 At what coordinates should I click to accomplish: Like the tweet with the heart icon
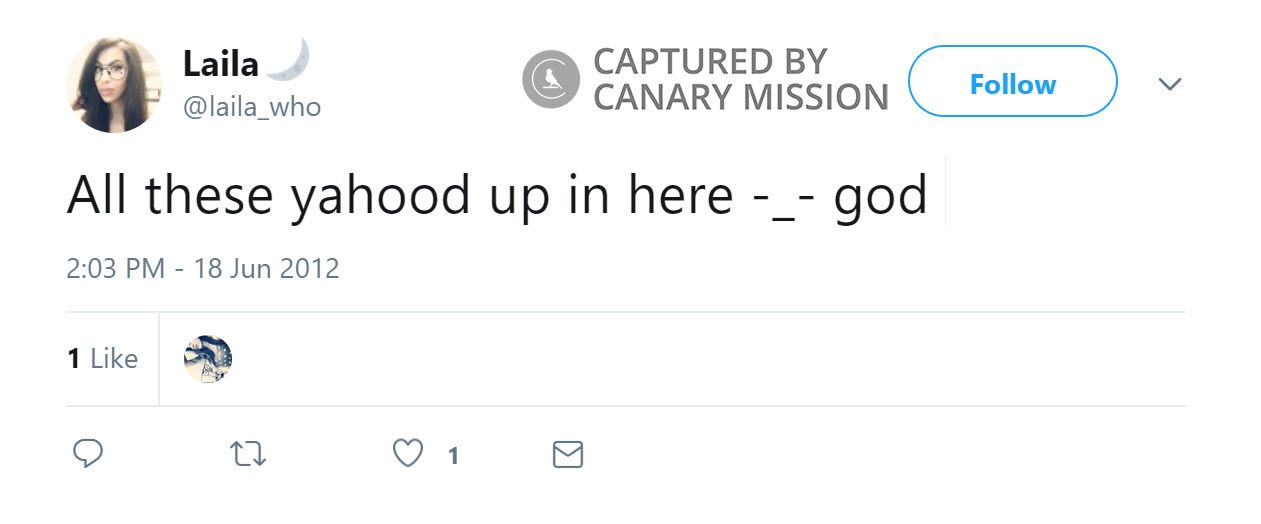(408, 455)
